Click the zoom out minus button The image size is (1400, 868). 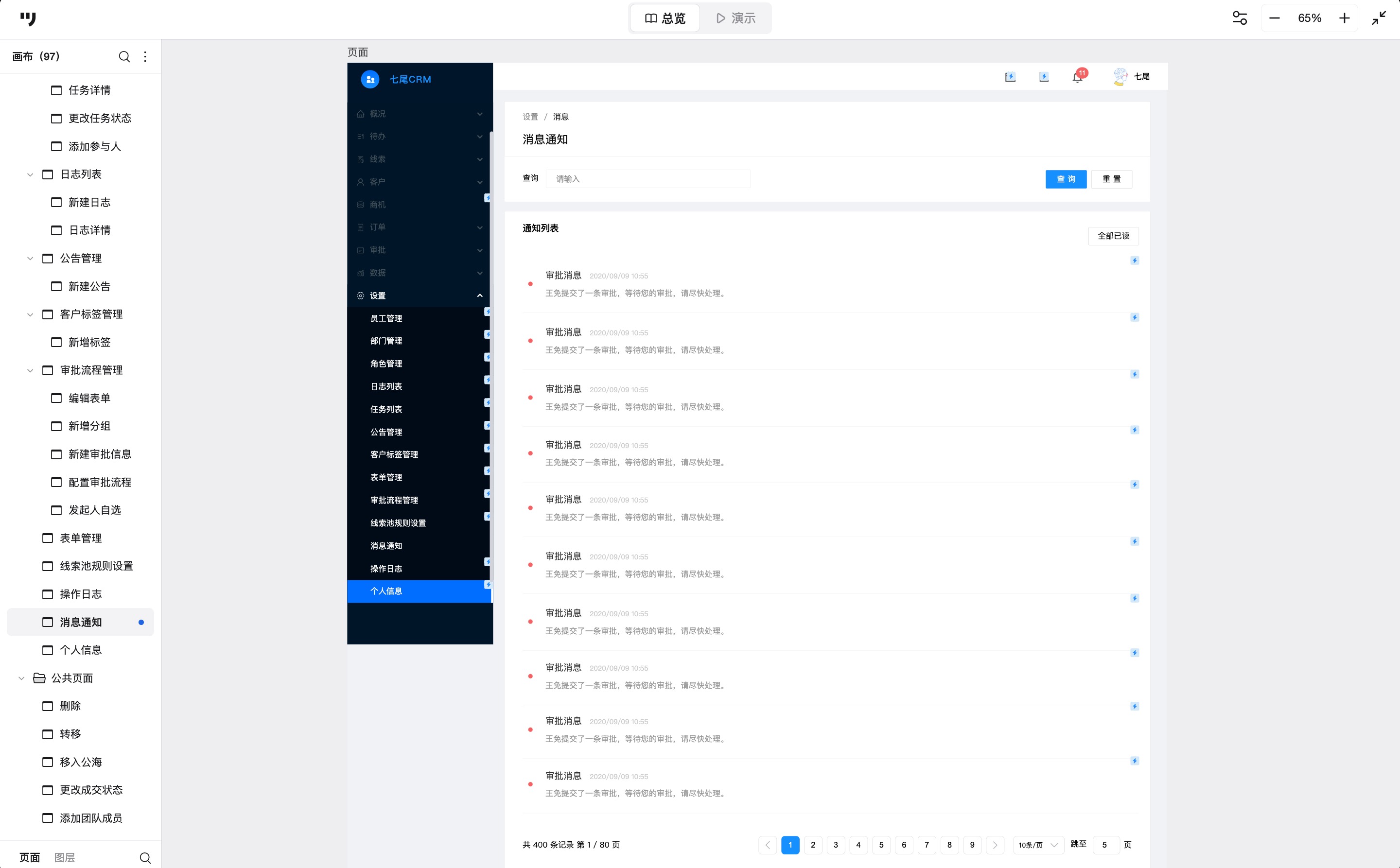[x=1274, y=18]
